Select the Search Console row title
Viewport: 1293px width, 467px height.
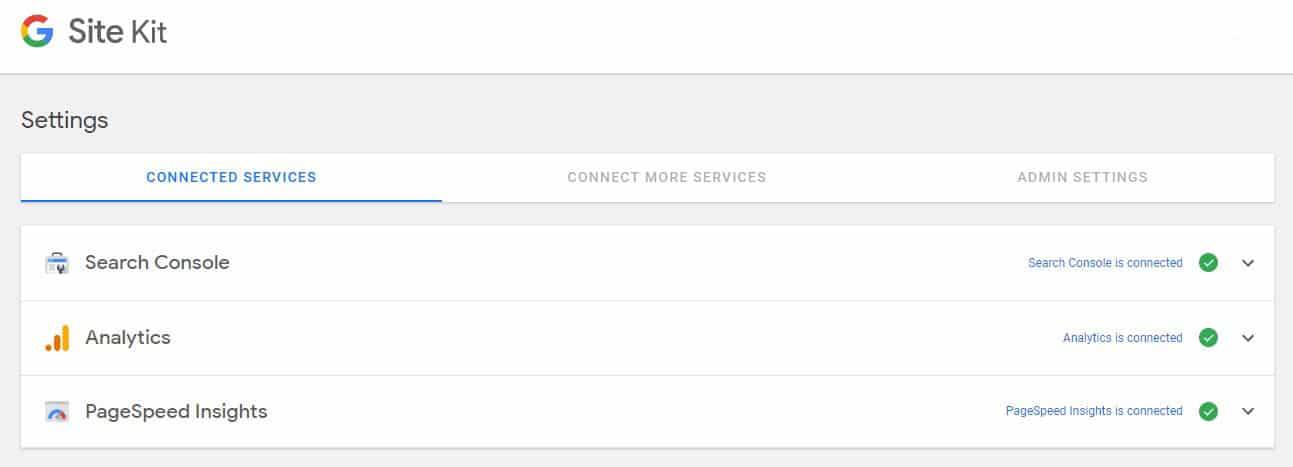[157, 263]
